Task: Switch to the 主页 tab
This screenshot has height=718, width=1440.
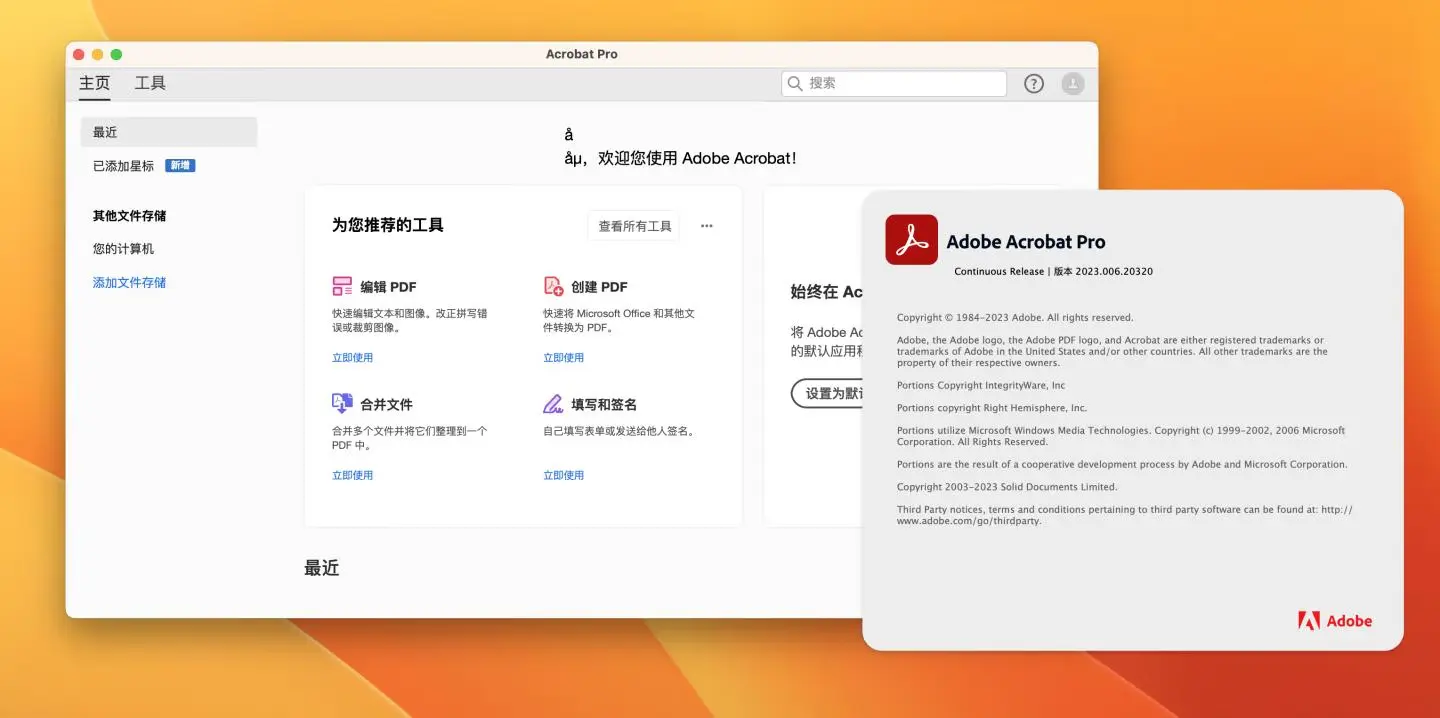Action: [x=95, y=83]
